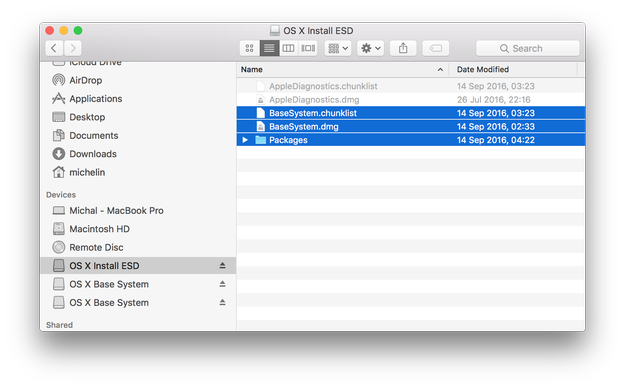Expand the Packages folder disclosure triangle
This screenshot has height=388, width=625.
click(x=245, y=140)
